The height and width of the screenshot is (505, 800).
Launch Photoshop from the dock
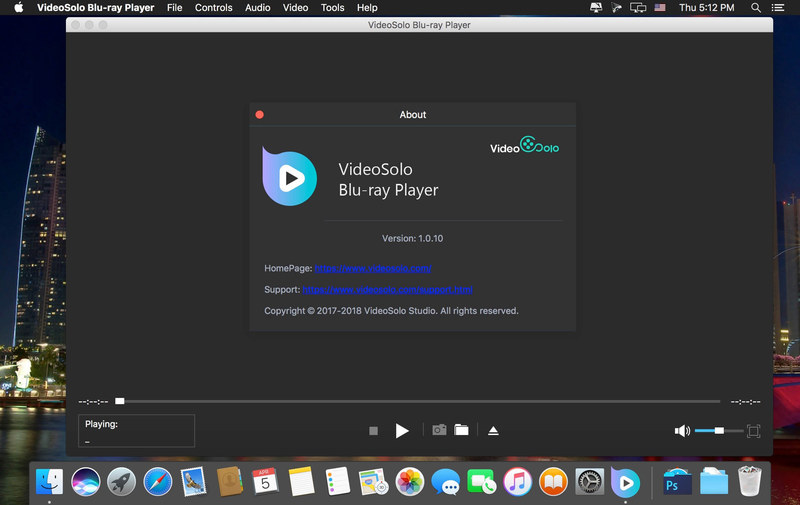click(x=677, y=483)
